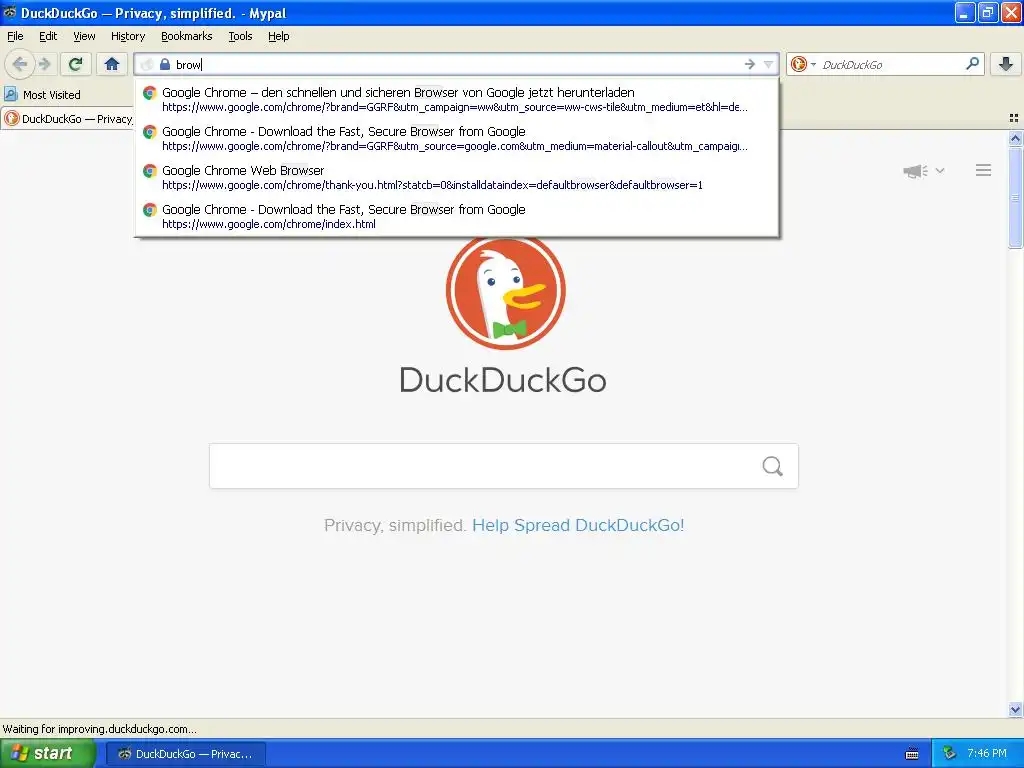This screenshot has width=1024, height=768.
Task: Open the Tools menu
Action: tap(240, 36)
